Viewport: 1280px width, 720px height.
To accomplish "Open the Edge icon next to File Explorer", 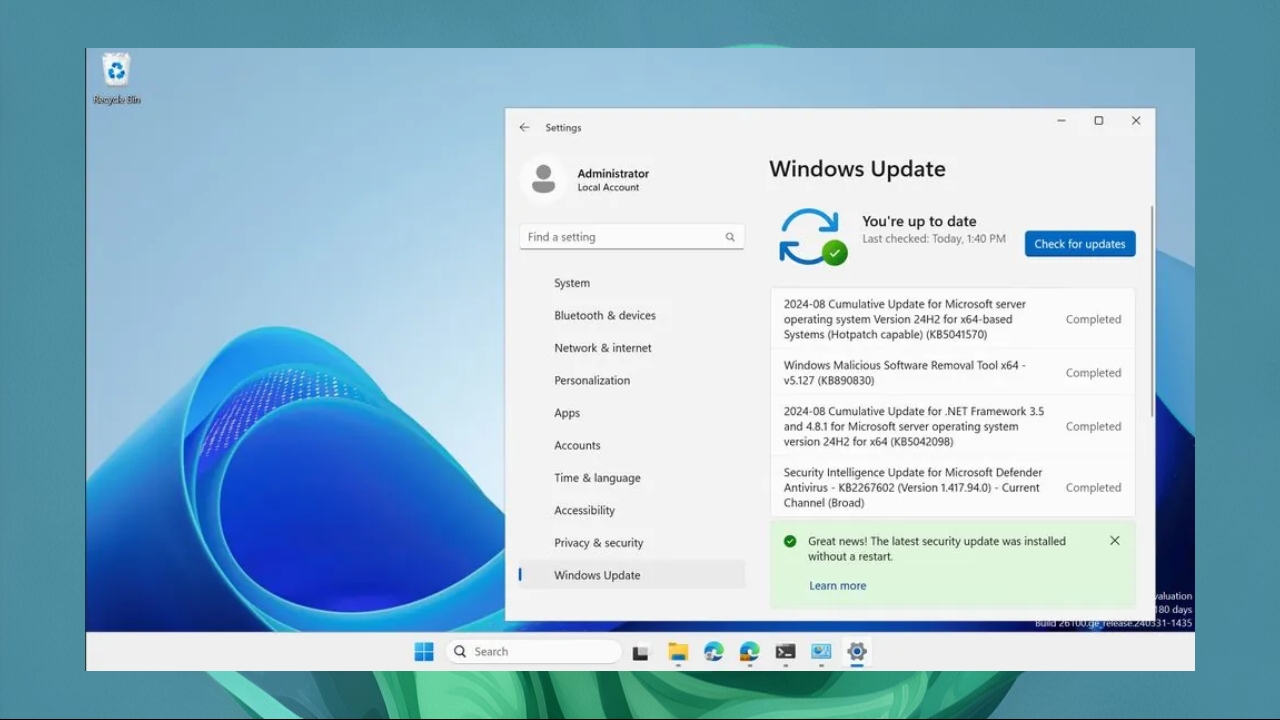I will pos(713,652).
